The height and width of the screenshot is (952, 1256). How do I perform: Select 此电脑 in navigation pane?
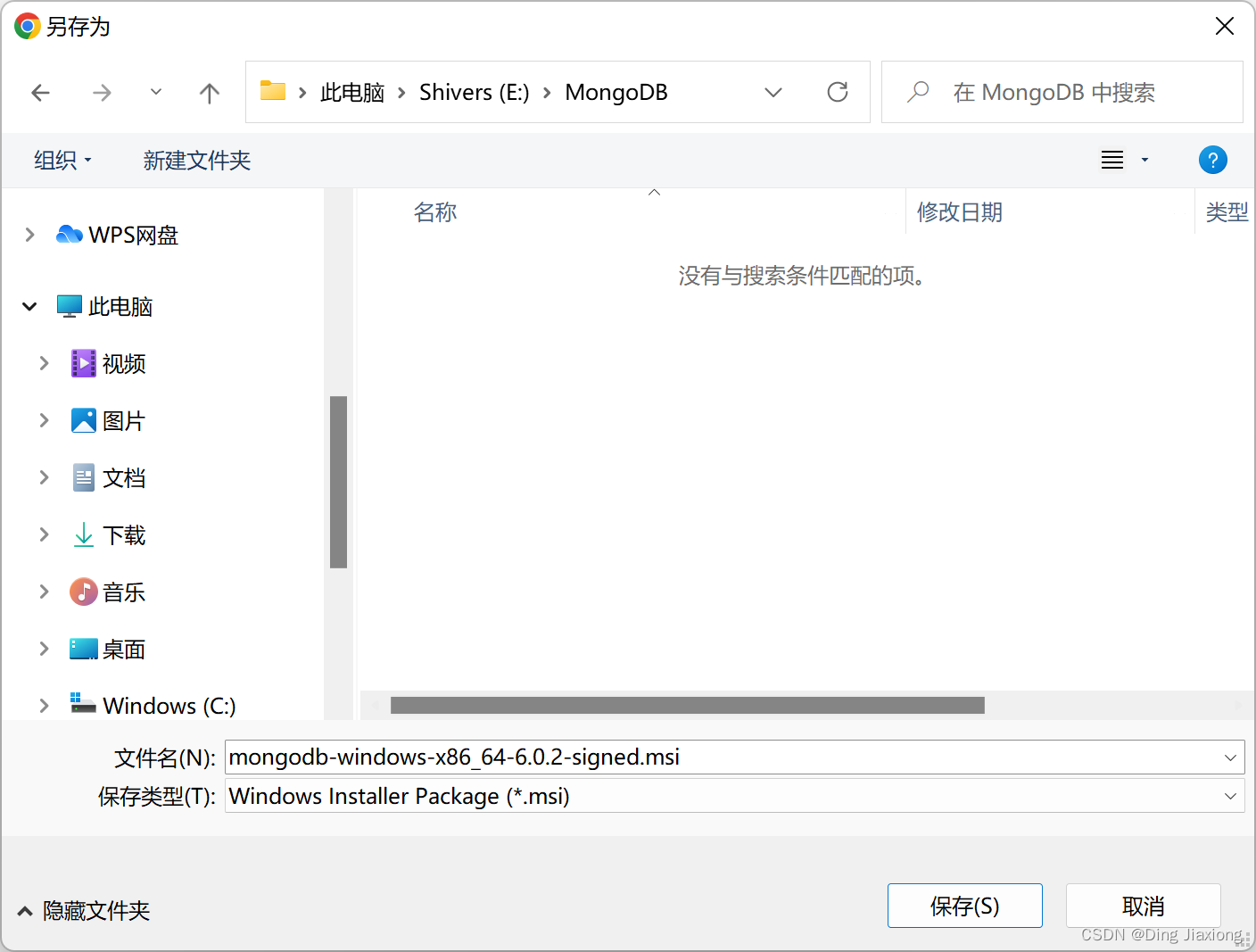(104, 307)
